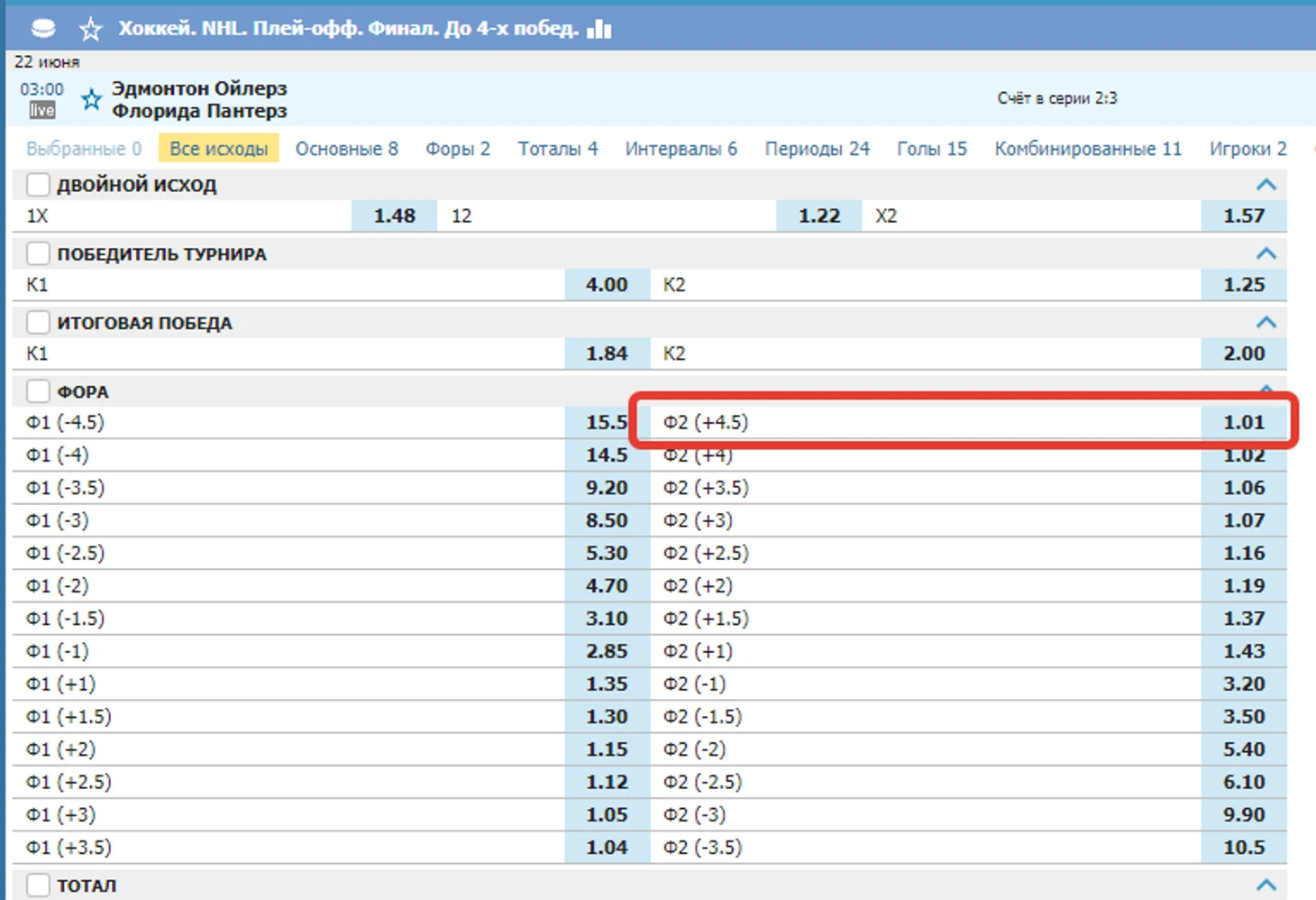This screenshot has width=1316, height=900.
Task: Tick the ИТОГОВАЯ ПОБЕДА checkbox
Action: (x=38, y=323)
